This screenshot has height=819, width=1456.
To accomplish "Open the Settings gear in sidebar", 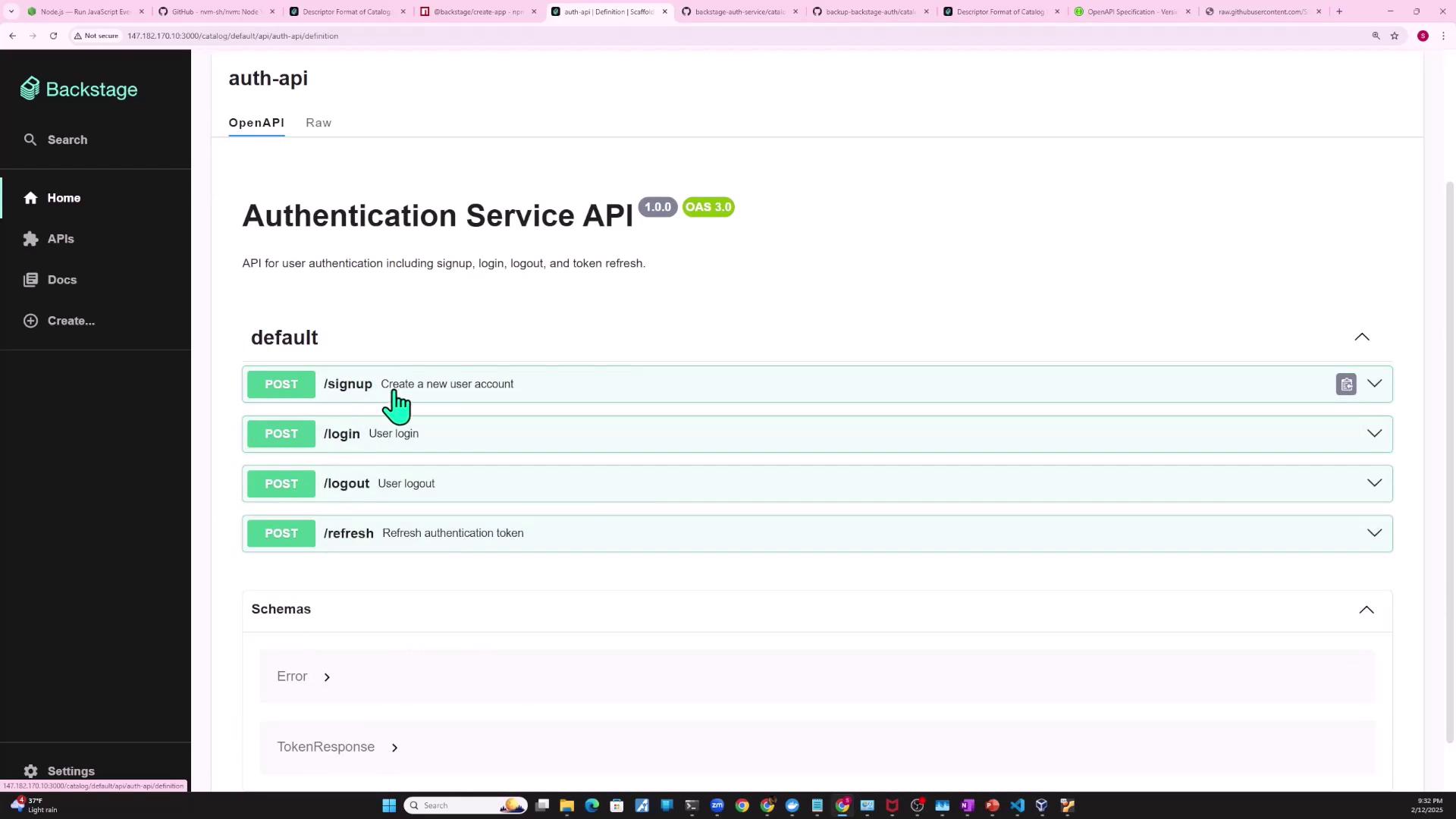I will click(x=30, y=771).
